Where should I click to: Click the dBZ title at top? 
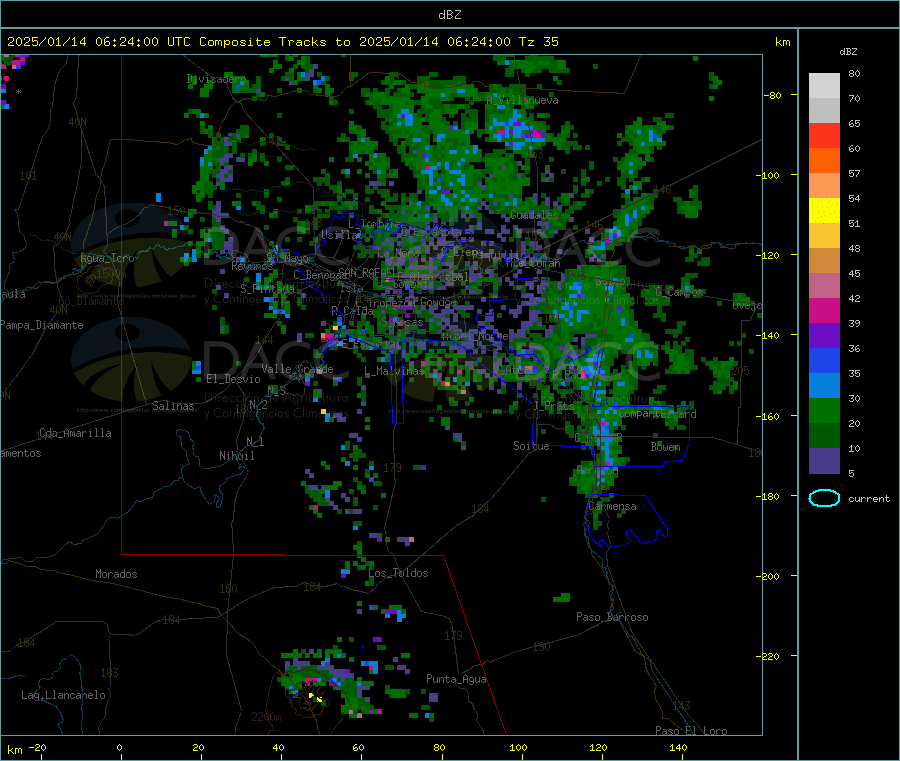tap(449, 15)
